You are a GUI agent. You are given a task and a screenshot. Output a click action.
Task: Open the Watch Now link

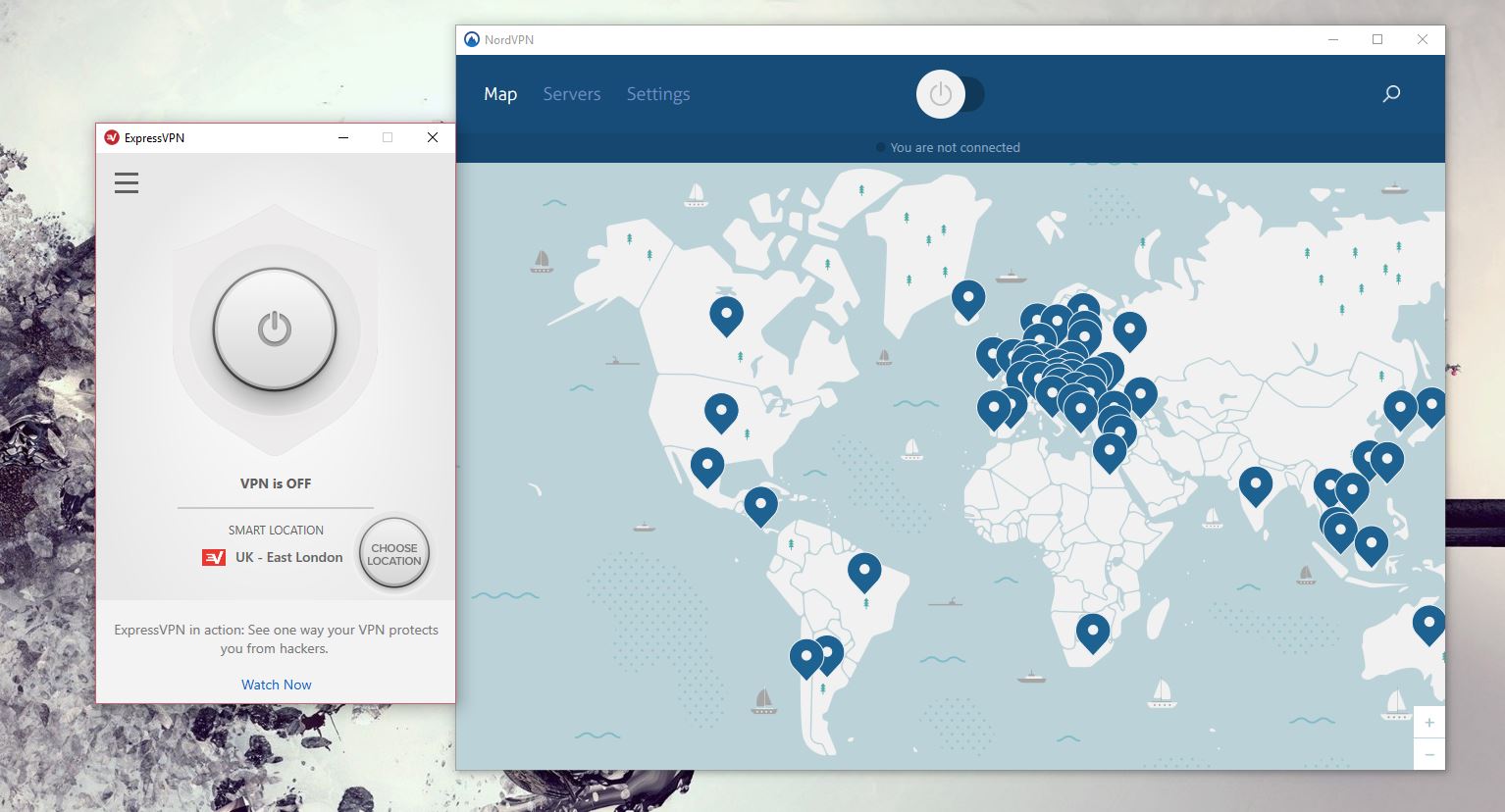[x=277, y=685]
